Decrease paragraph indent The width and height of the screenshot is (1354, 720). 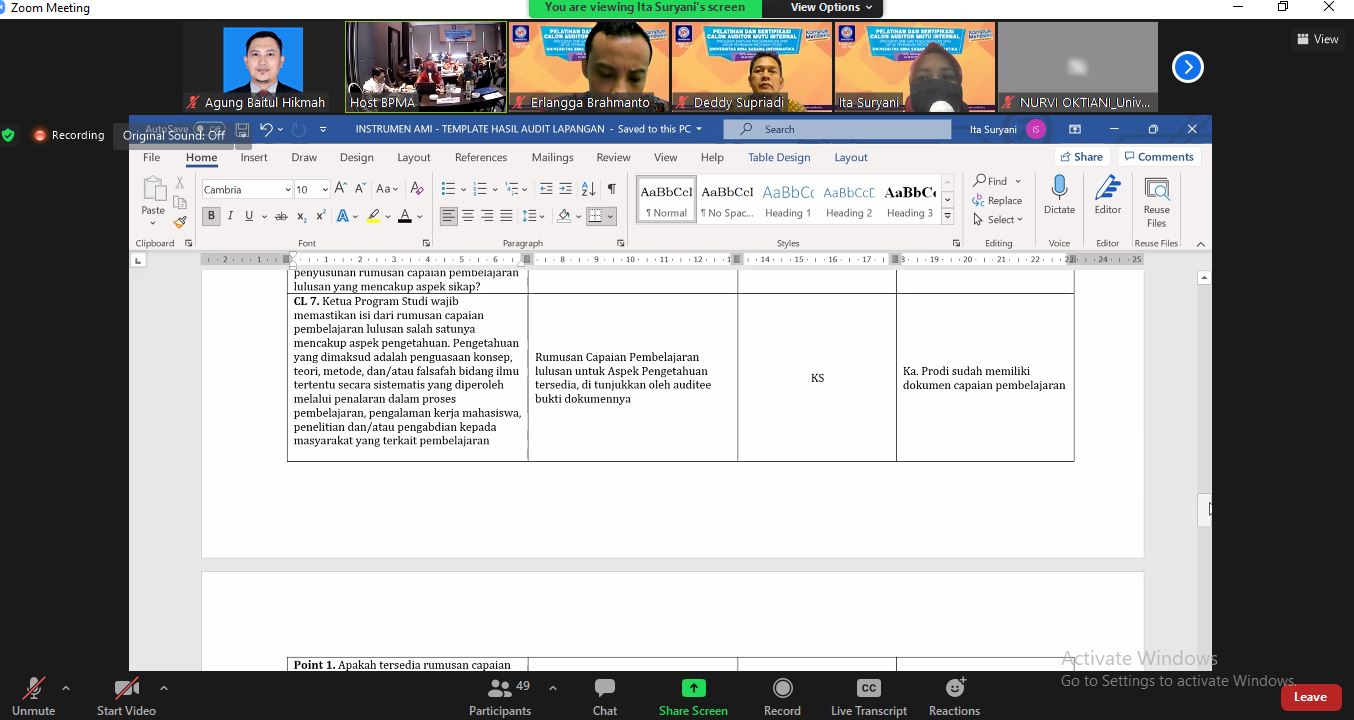coord(546,188)
